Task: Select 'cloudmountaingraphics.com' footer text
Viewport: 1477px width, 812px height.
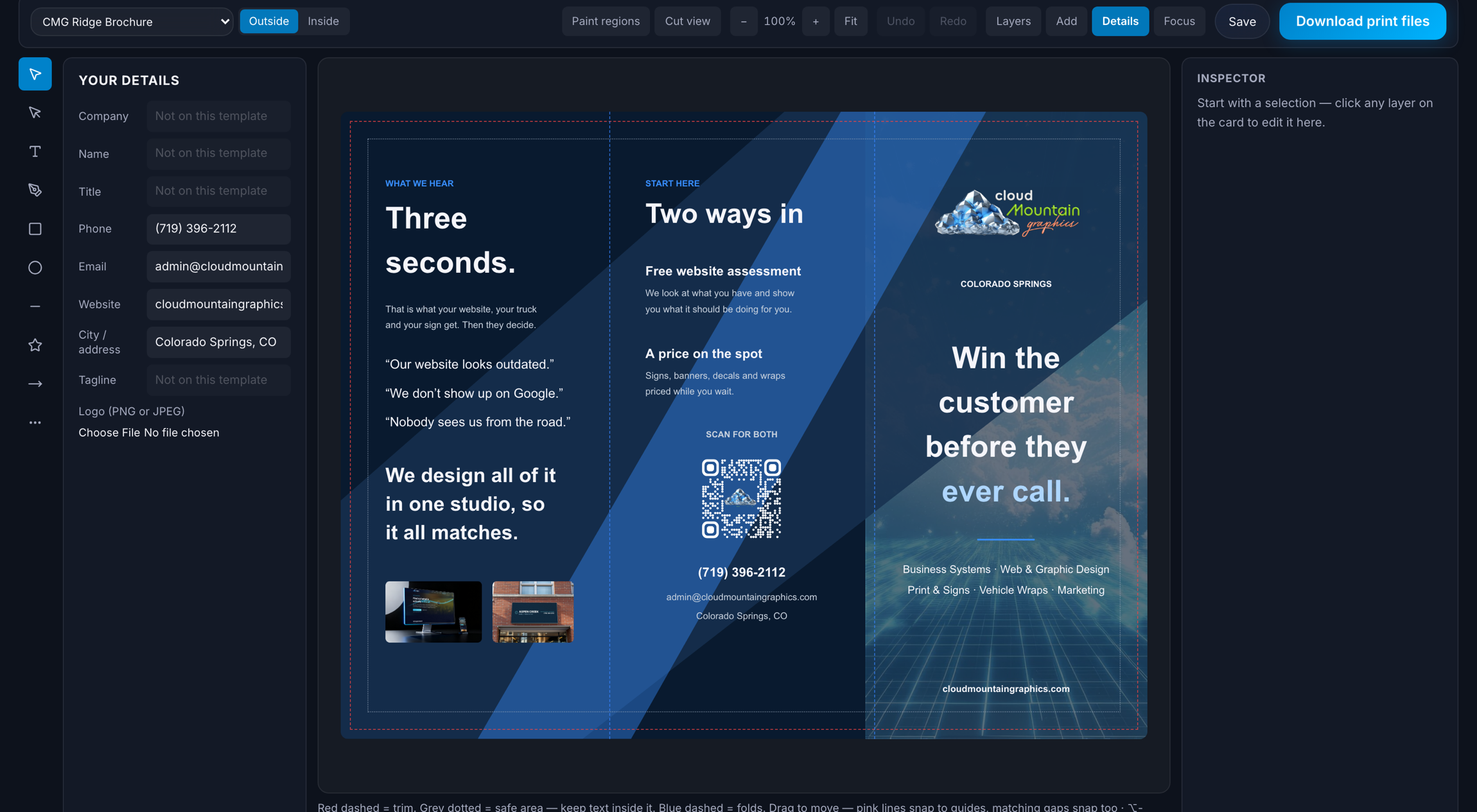Action: pos(1006,689)
